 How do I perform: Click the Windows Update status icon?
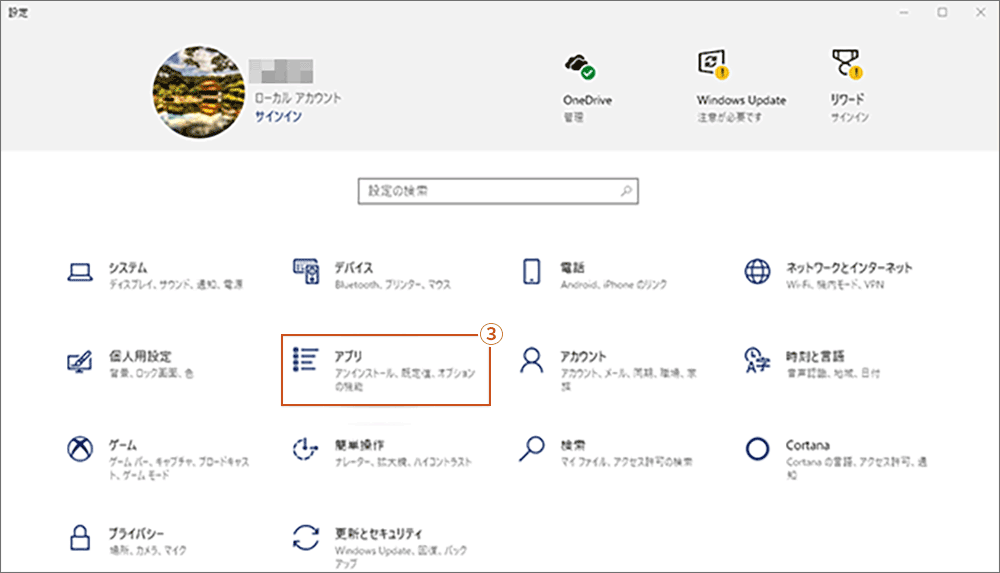(x=712, y=64)
